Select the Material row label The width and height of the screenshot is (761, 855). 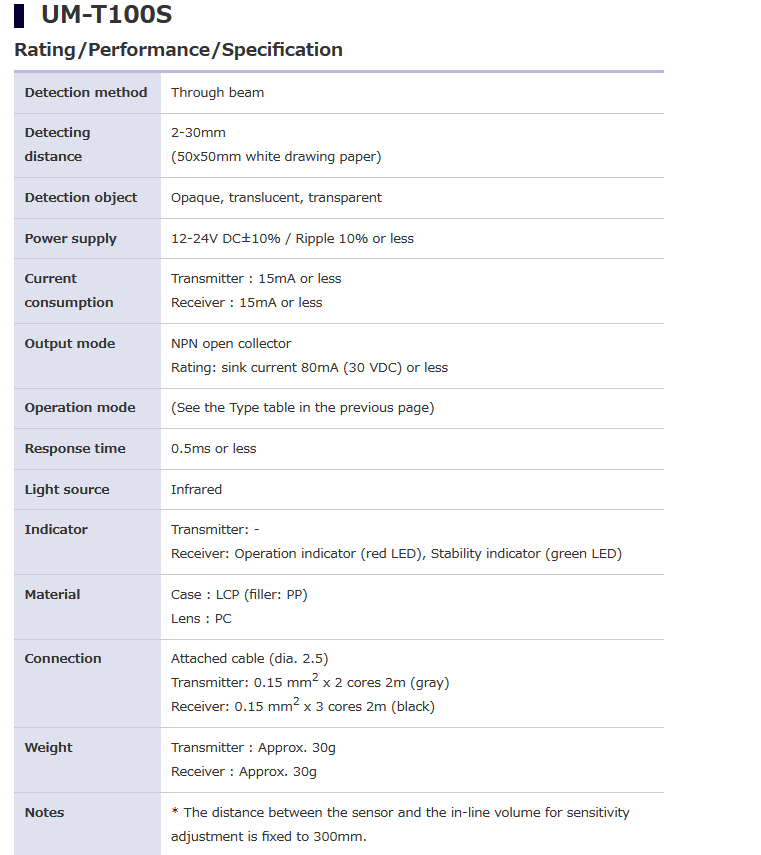pos(53,595)
